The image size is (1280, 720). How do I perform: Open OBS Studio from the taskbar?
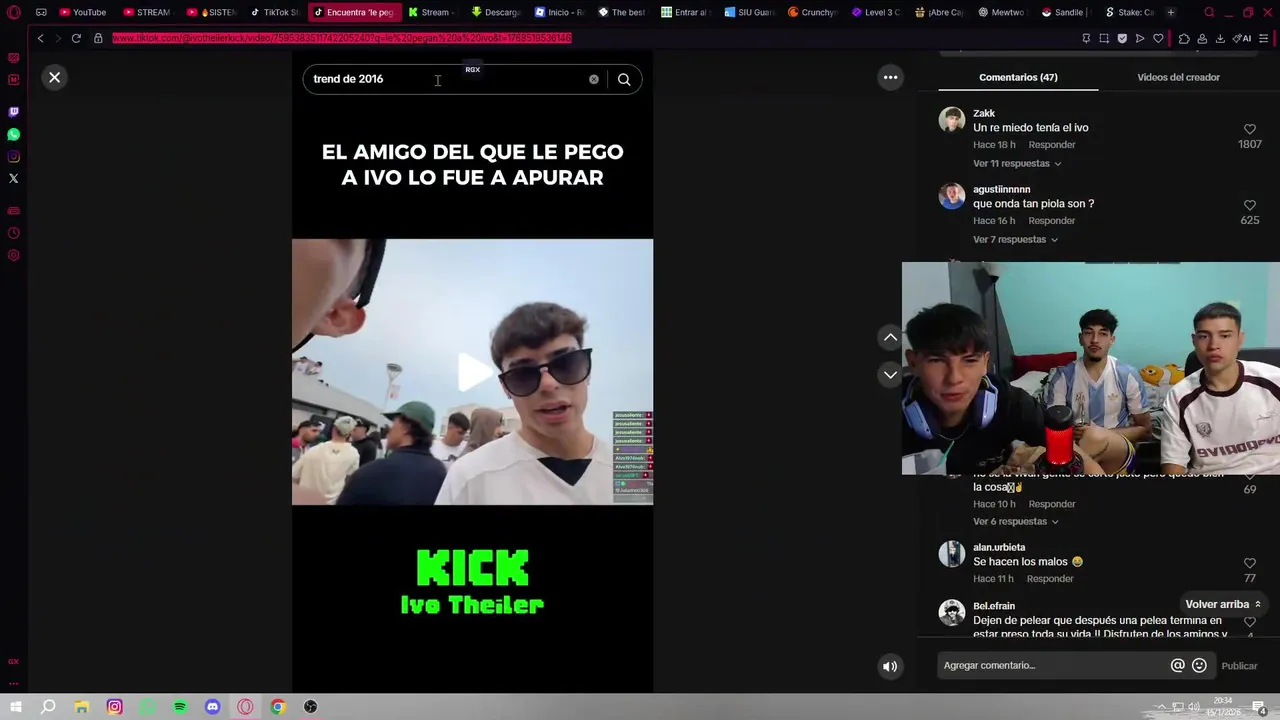click(x=311, y=707)
